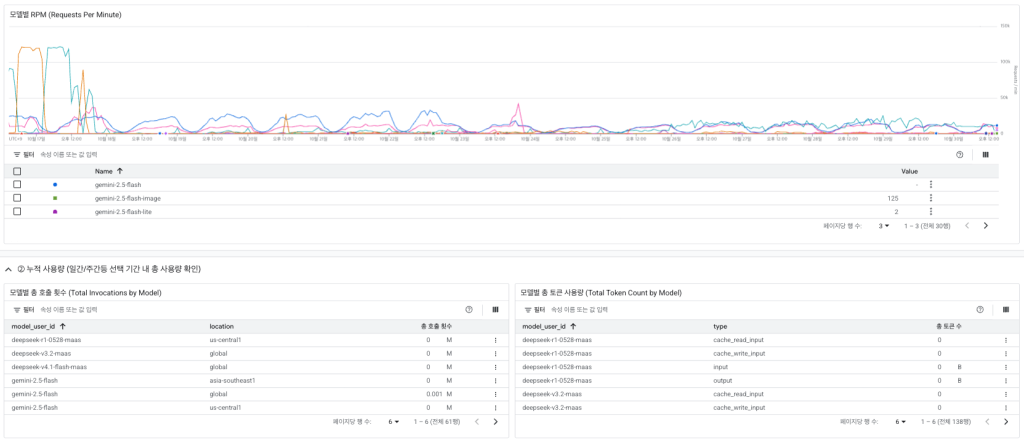
Task: Click the 모델별 총 토큰 사용량 panel title
Action: point(601,292)
